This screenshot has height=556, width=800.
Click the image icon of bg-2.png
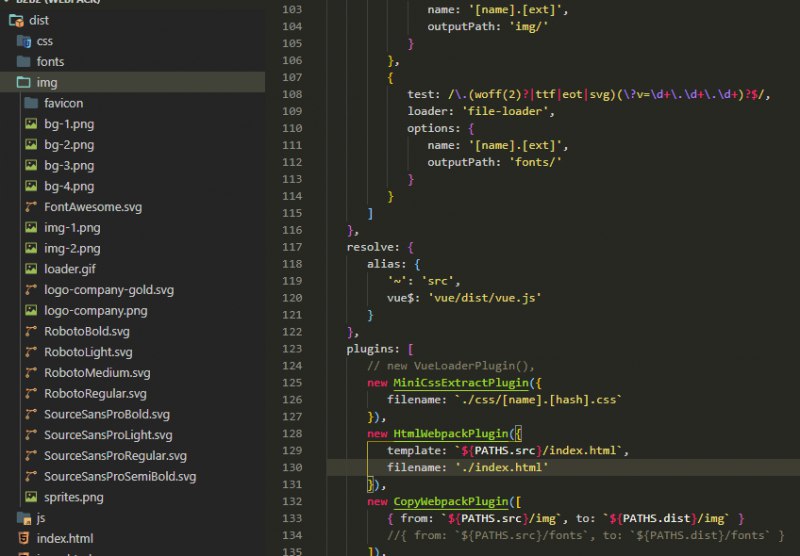click(31, 145)
